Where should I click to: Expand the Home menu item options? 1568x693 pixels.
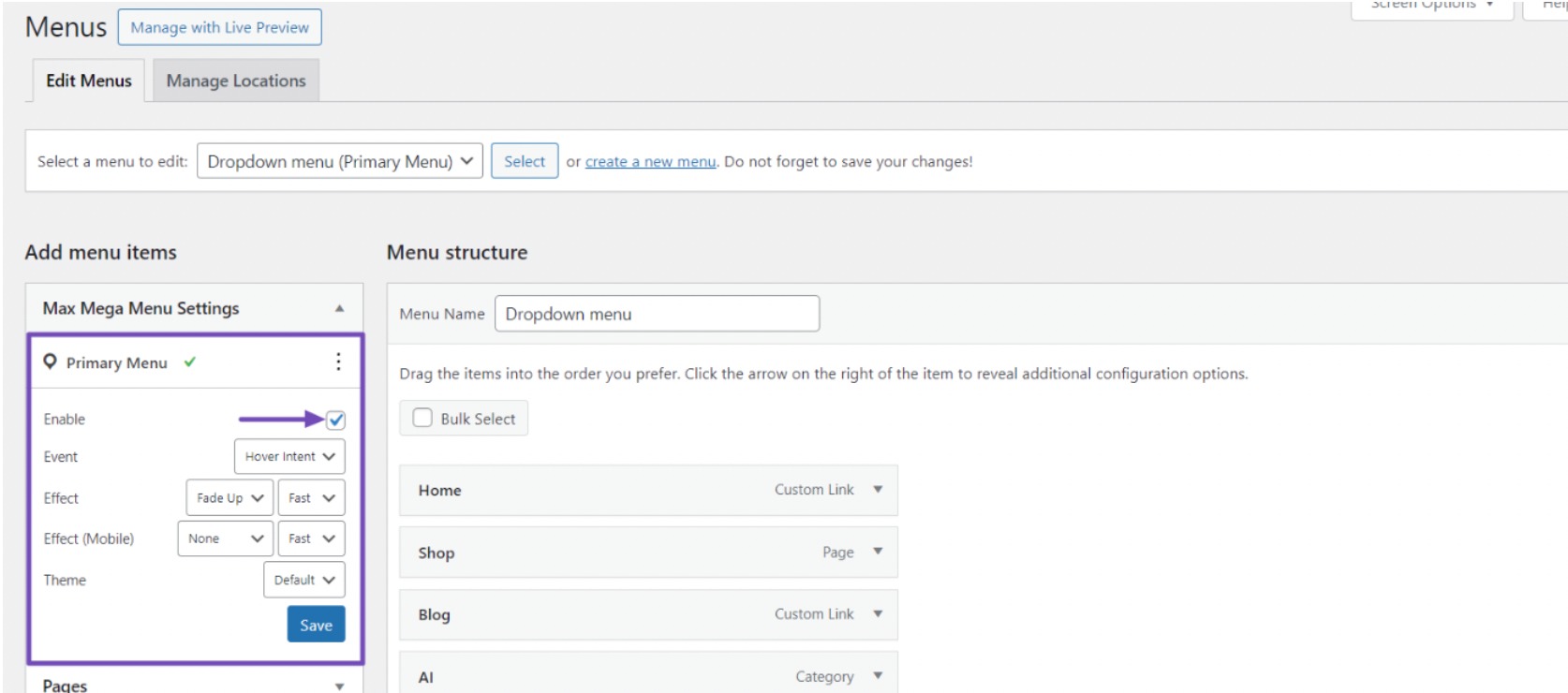coord(878,490)
